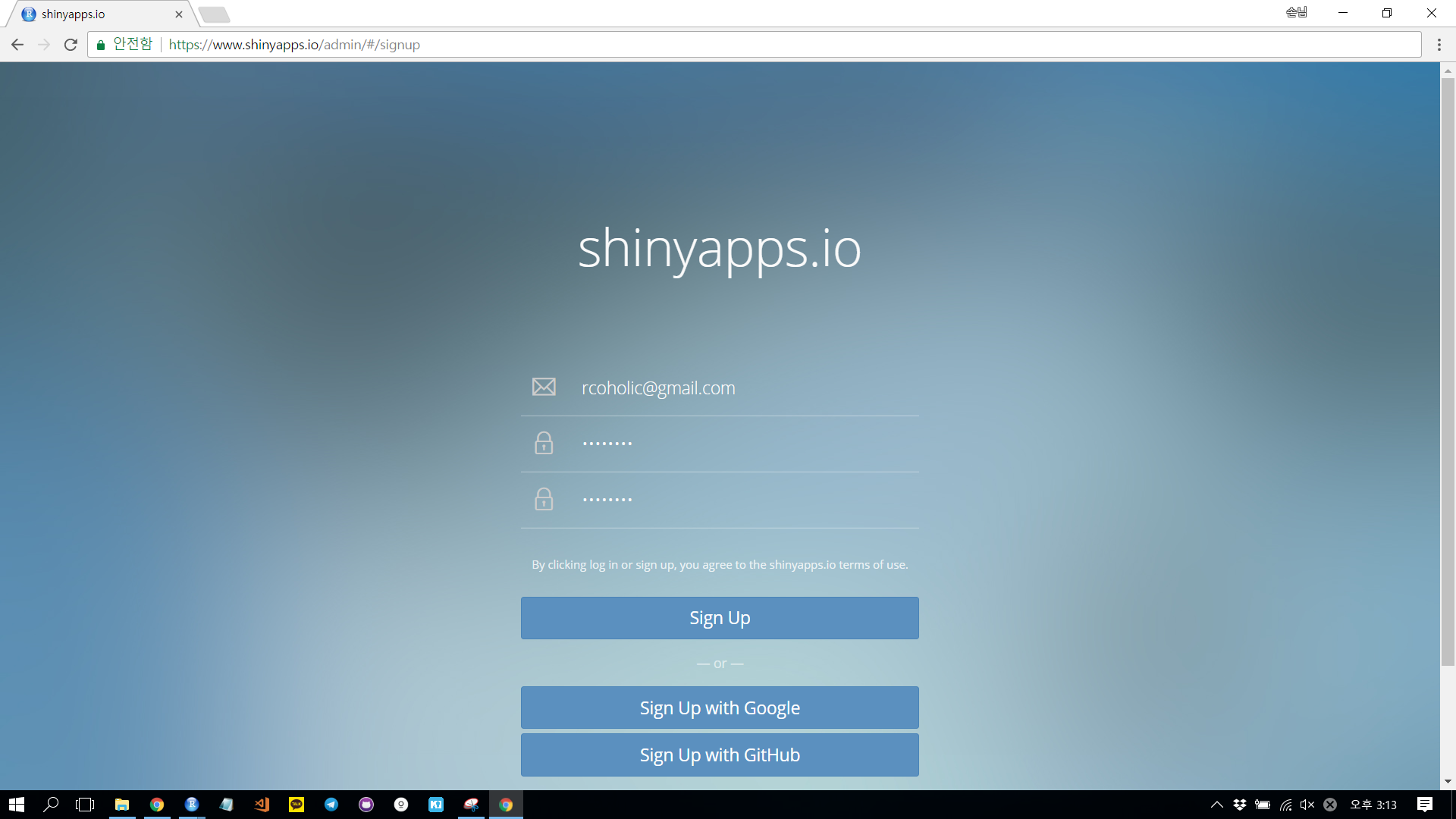Open RStudio icon in the taskbar
Screen dimensions: 1456x819
192,805
